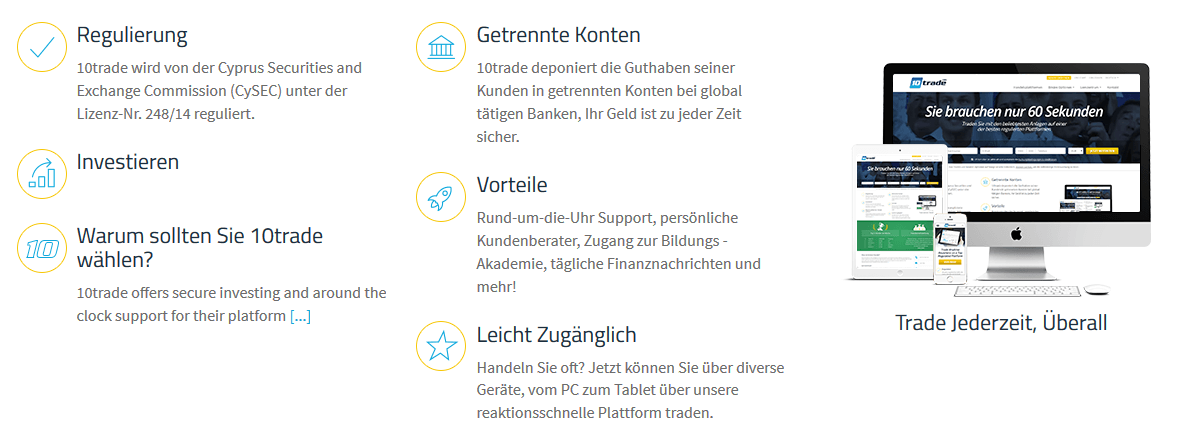The width and height of the screenshot is (1180, 436).
Task: Click the checkmark icon beside Regulierung
Action: [x=42, y=47]
